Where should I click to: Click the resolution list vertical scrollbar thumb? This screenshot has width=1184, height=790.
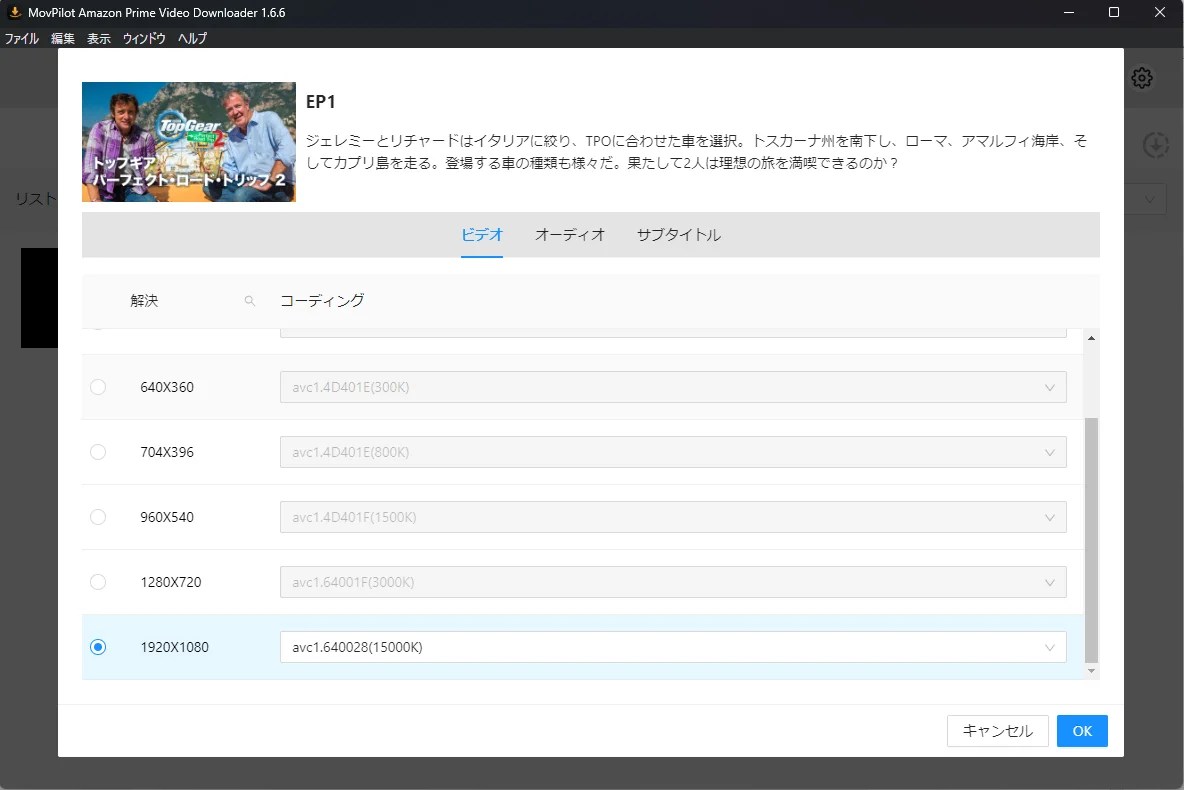[x=1091, y=540]
